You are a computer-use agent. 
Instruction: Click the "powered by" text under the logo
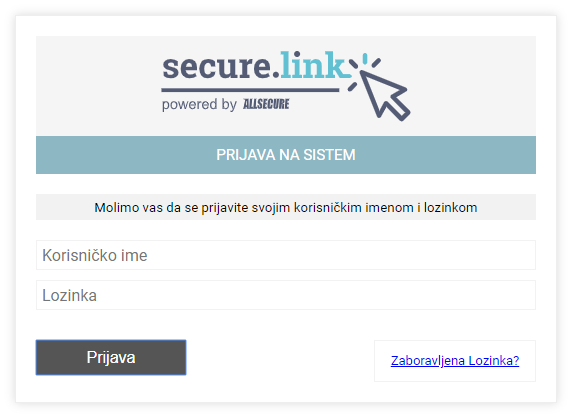coord(199,105)
